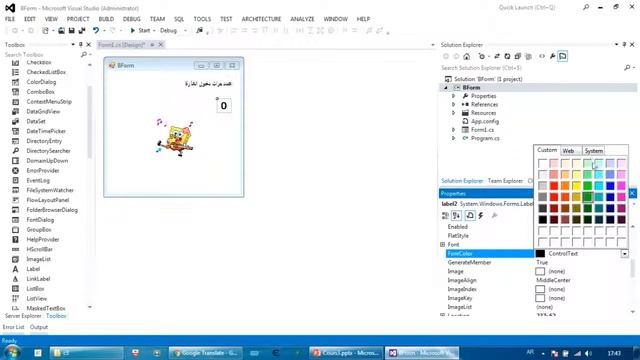Click the taskbar clock
Image resolution: width=640 pixels, height=360 pixels.
click(614, 353)
